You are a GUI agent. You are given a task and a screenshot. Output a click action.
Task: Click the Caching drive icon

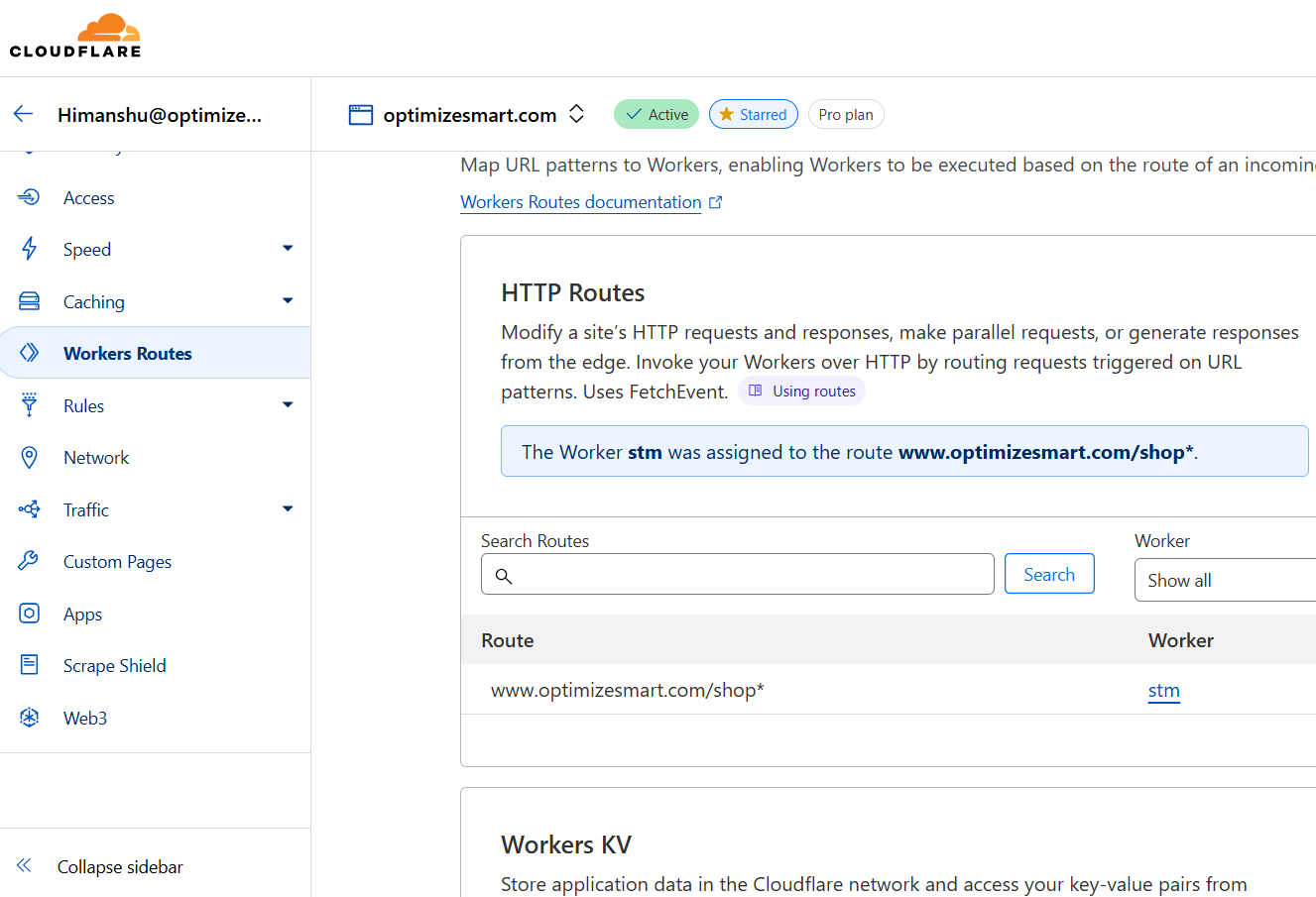coord(30,301)
